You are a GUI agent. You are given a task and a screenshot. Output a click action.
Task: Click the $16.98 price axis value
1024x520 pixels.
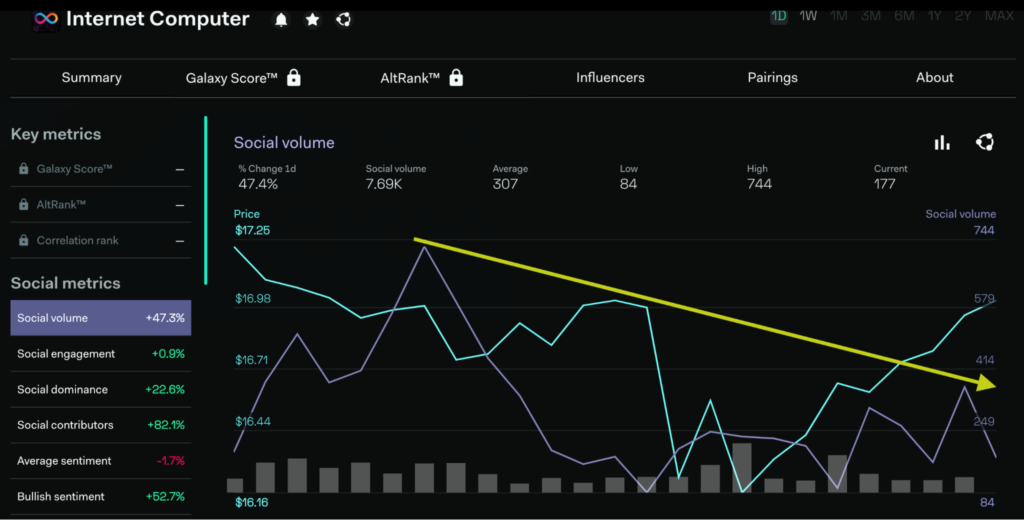[252, 299]
